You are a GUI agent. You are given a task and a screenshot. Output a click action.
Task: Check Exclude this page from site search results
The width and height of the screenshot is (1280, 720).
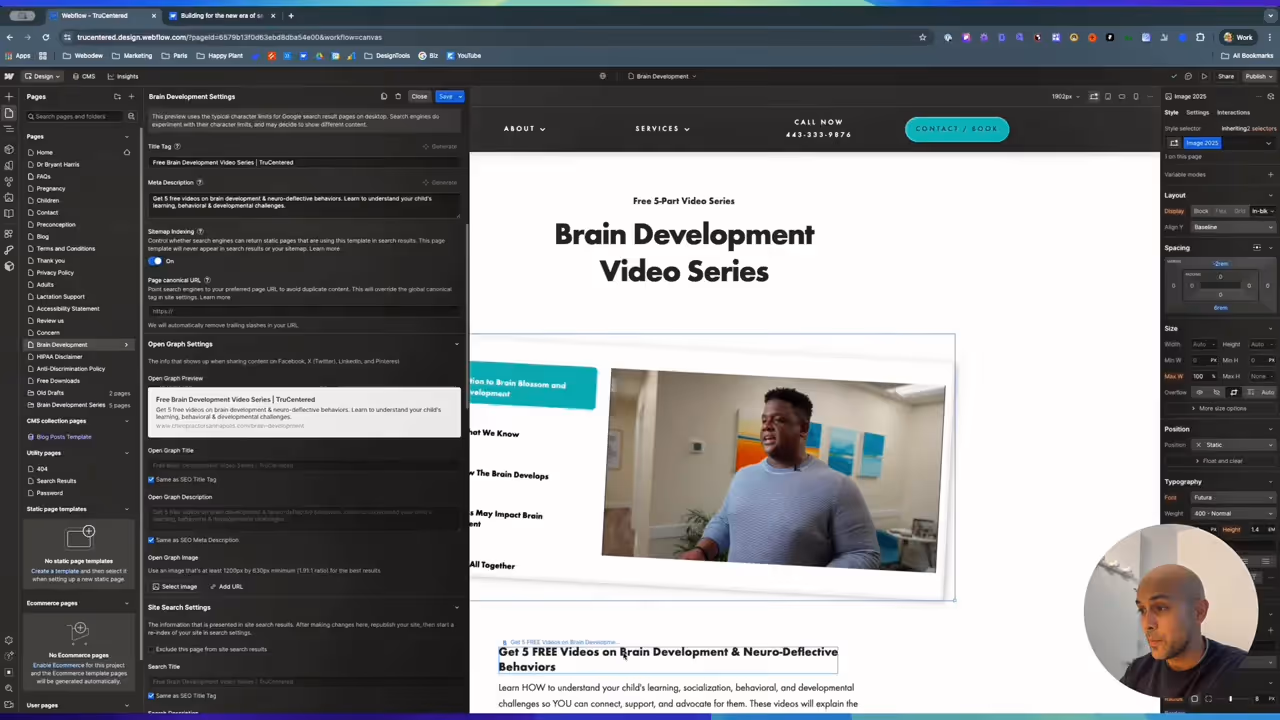151,649
